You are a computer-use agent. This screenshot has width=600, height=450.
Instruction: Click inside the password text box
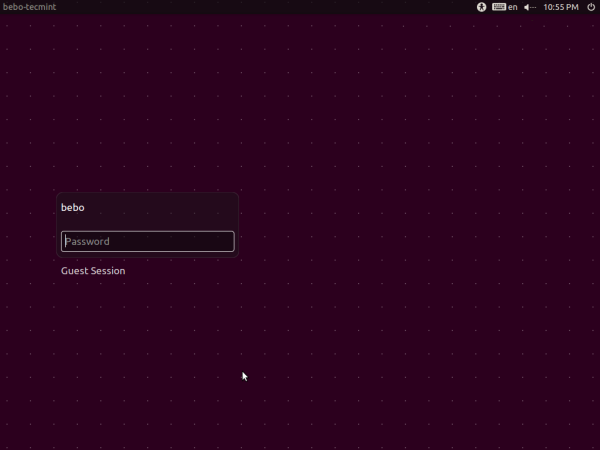147,241
